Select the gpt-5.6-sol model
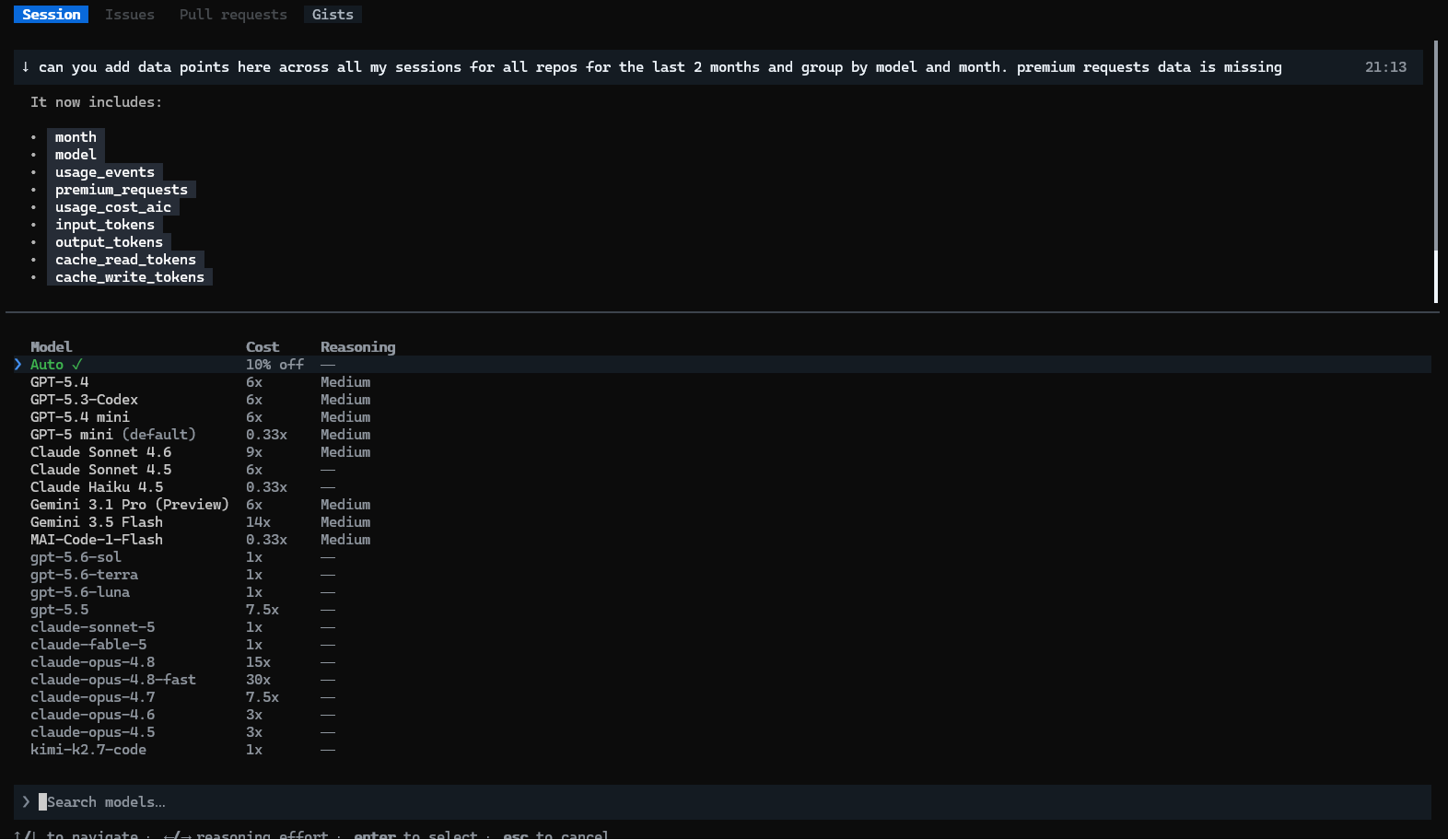The image size is (1448, 840). click(x=76, y=557)
